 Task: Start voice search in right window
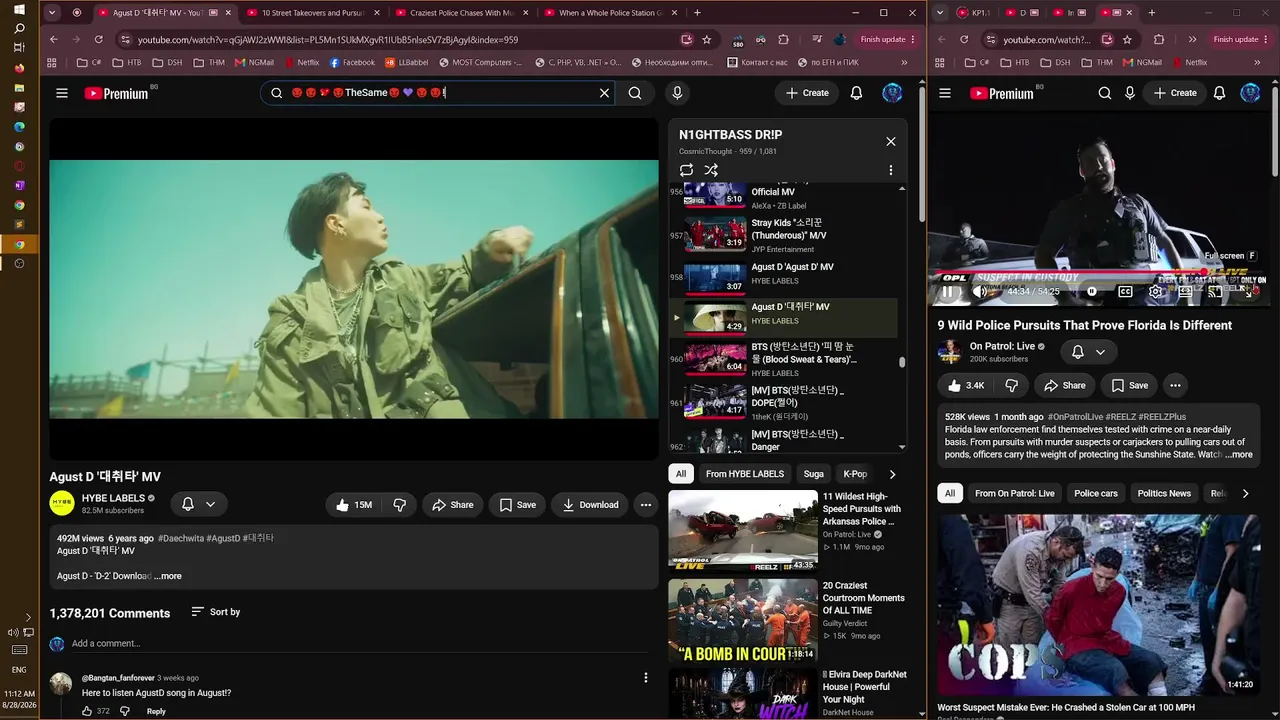pos(1130,93)
